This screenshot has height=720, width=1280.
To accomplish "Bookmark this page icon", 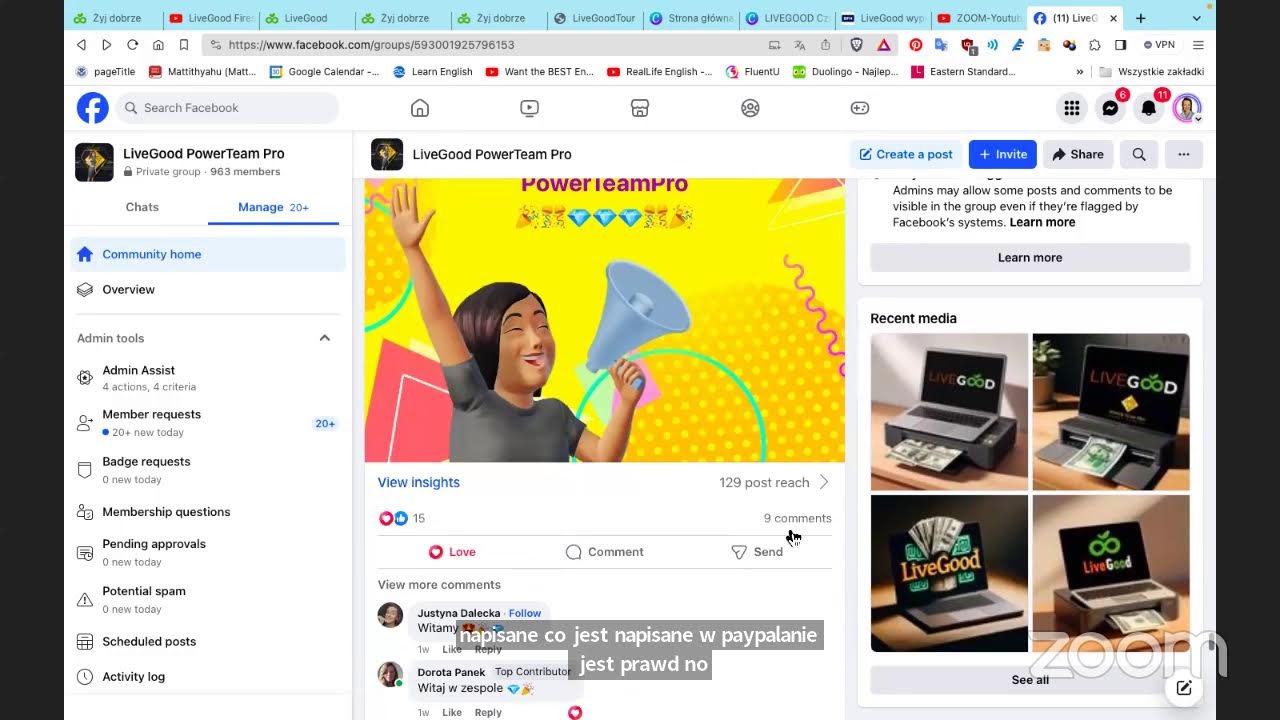I will [x=184, y=45].
